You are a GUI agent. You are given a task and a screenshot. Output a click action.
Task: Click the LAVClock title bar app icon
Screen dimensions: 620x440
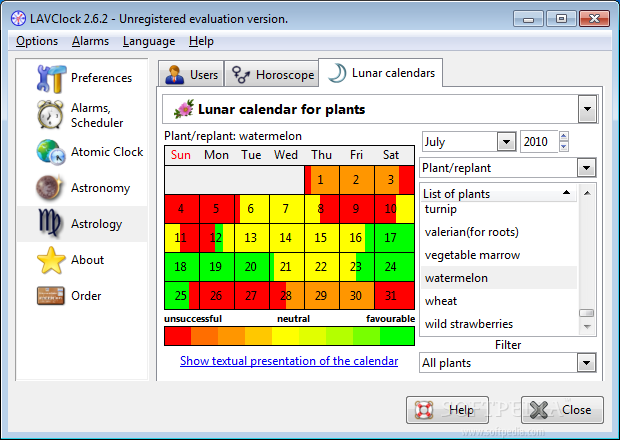18,19
